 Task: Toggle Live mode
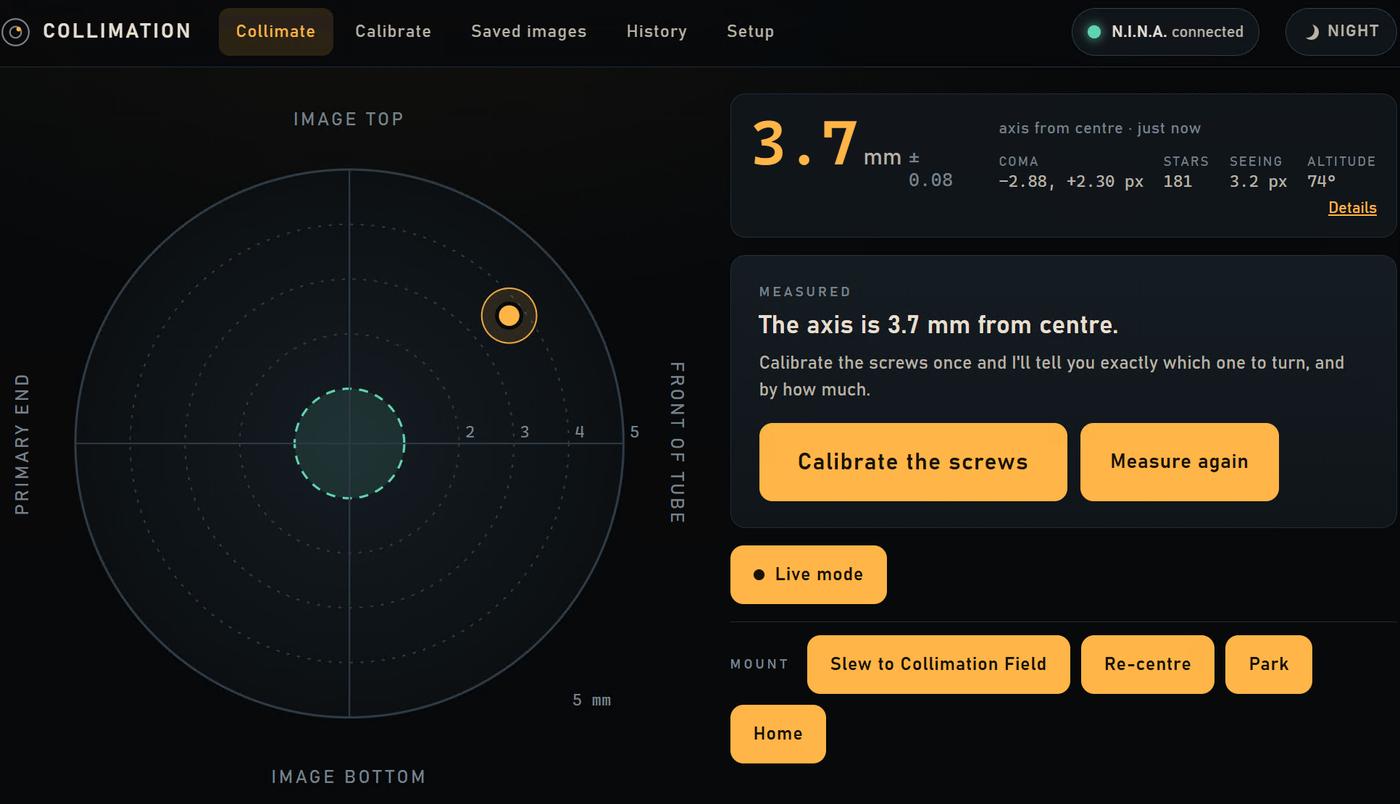tap(808, 574)
